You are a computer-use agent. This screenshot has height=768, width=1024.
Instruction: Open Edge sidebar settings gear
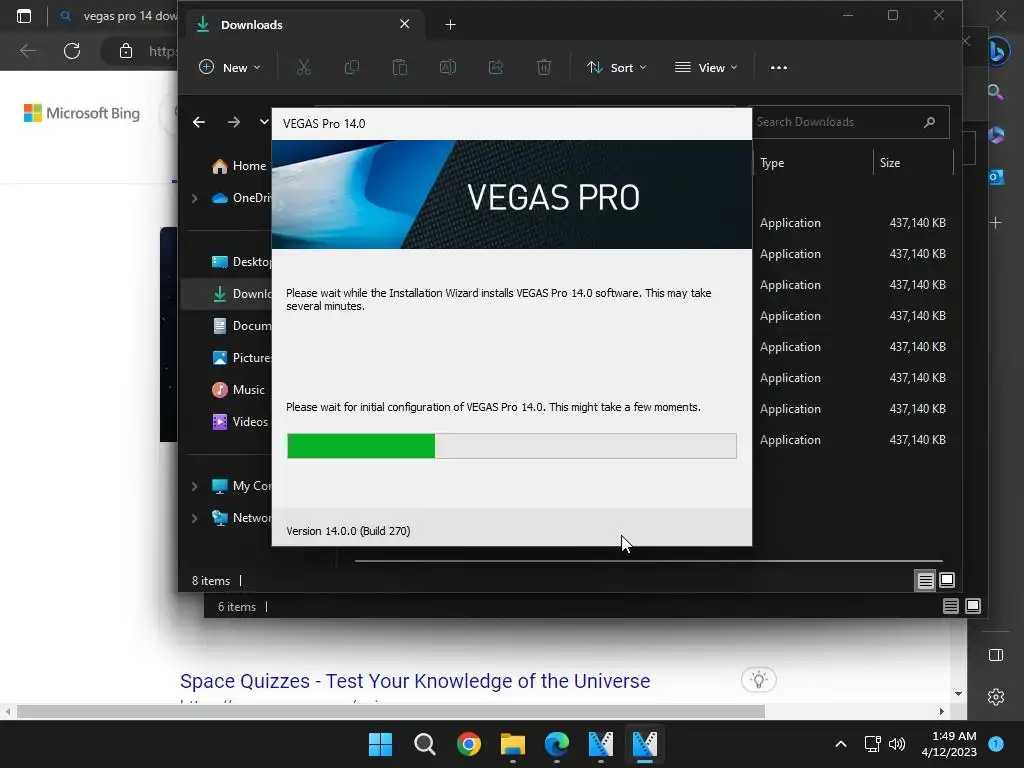tap(996, 697)
